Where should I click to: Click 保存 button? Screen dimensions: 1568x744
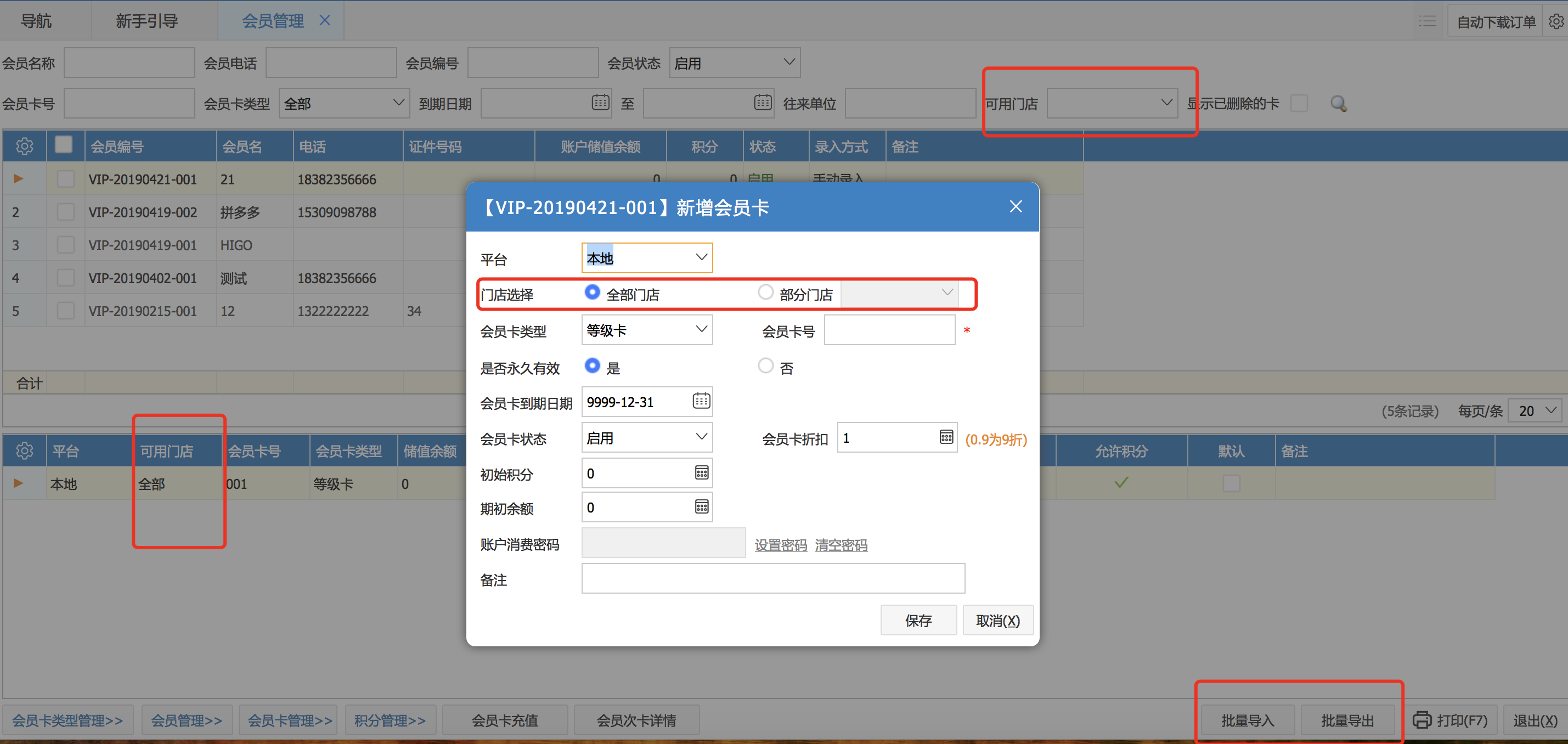(x=918, y=620)
